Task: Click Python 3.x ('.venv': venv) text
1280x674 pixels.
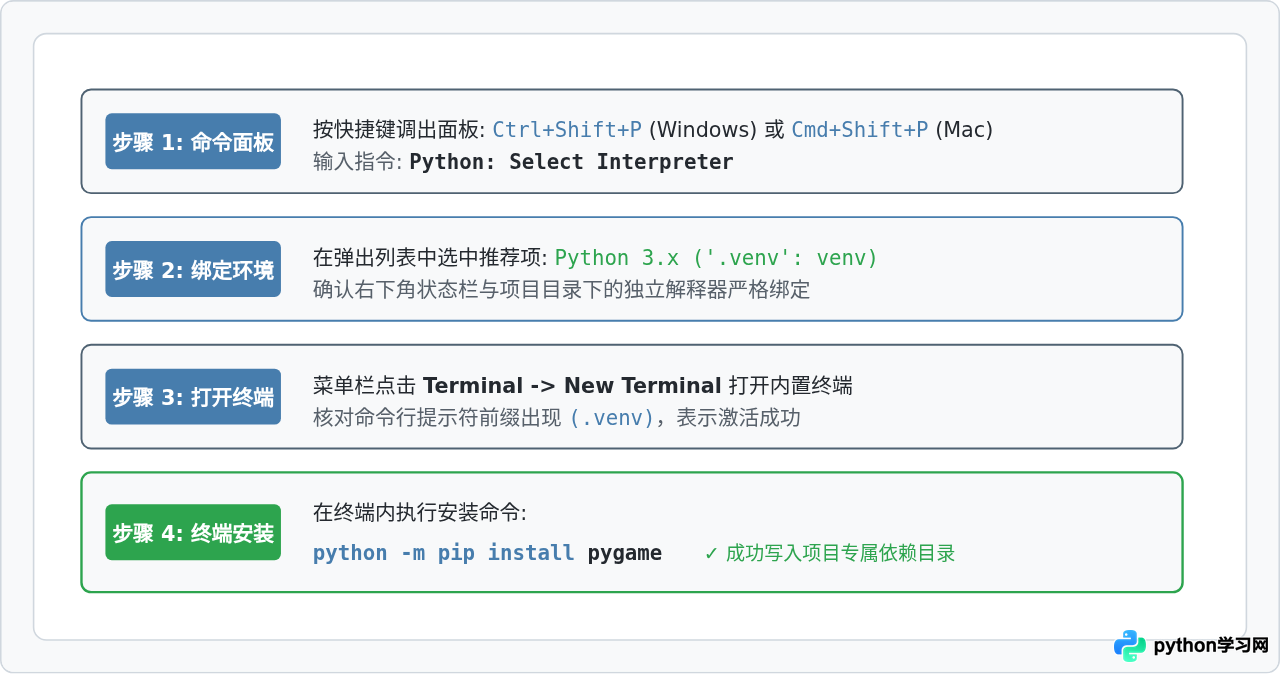Action: tap(716, 258)
